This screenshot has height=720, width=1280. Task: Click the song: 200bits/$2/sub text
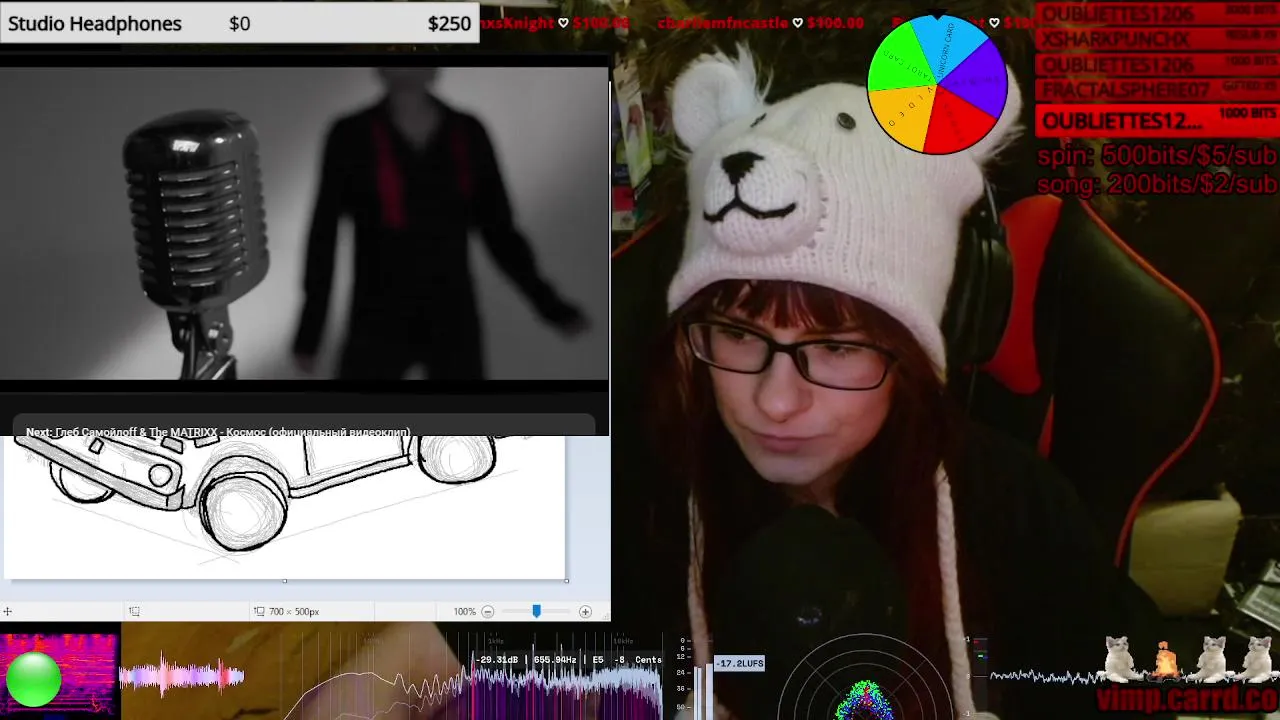tap(1157, 184)
